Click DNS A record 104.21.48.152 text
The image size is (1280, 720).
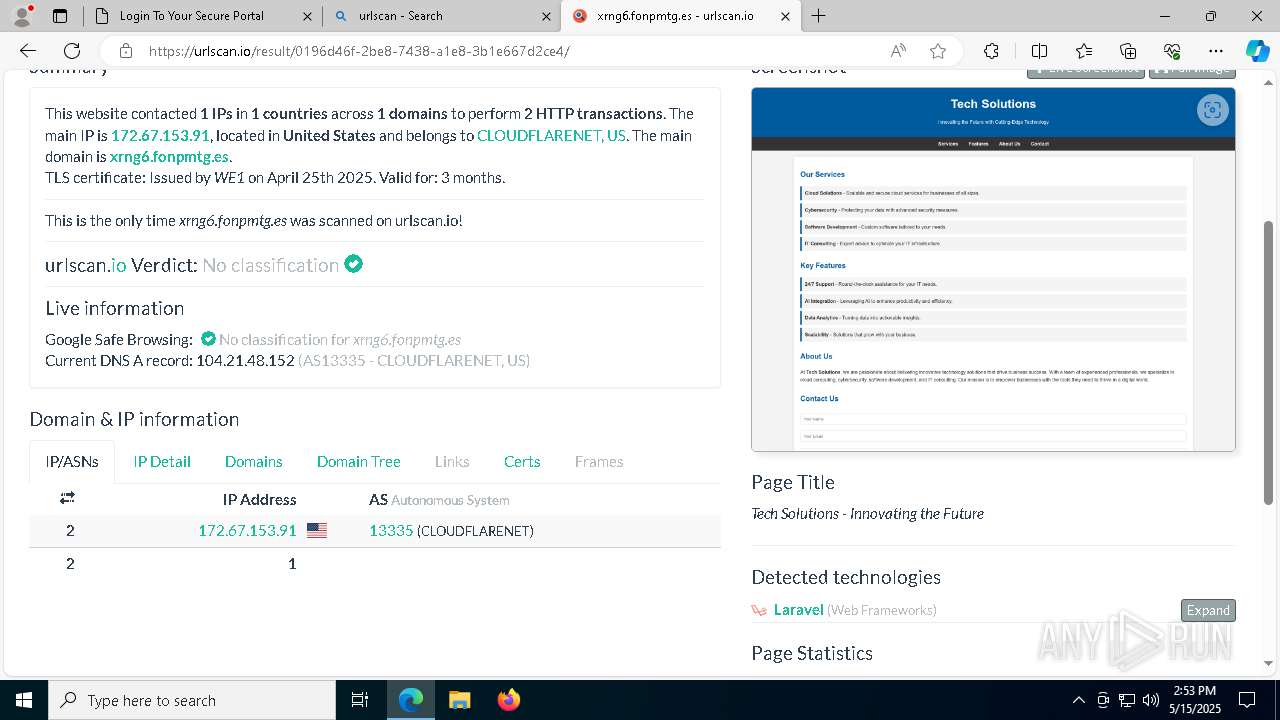245,360
